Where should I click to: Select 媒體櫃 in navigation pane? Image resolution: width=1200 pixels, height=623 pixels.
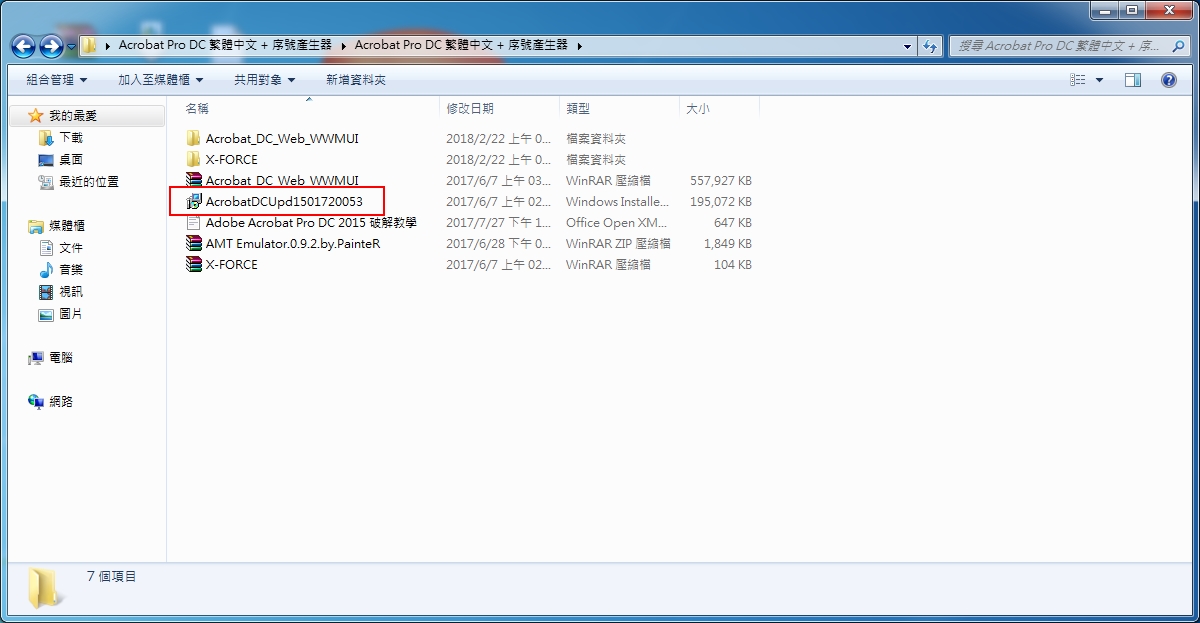point(67,226)
